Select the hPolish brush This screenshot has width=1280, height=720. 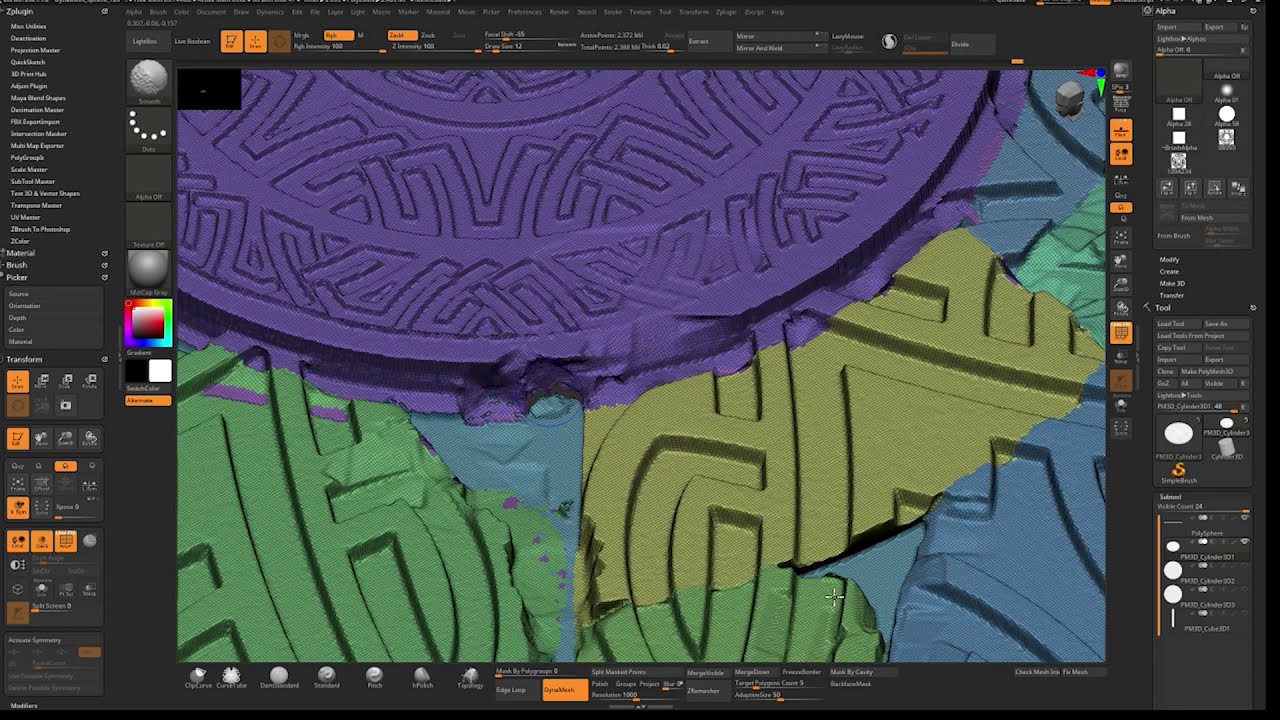pos(422,677)
